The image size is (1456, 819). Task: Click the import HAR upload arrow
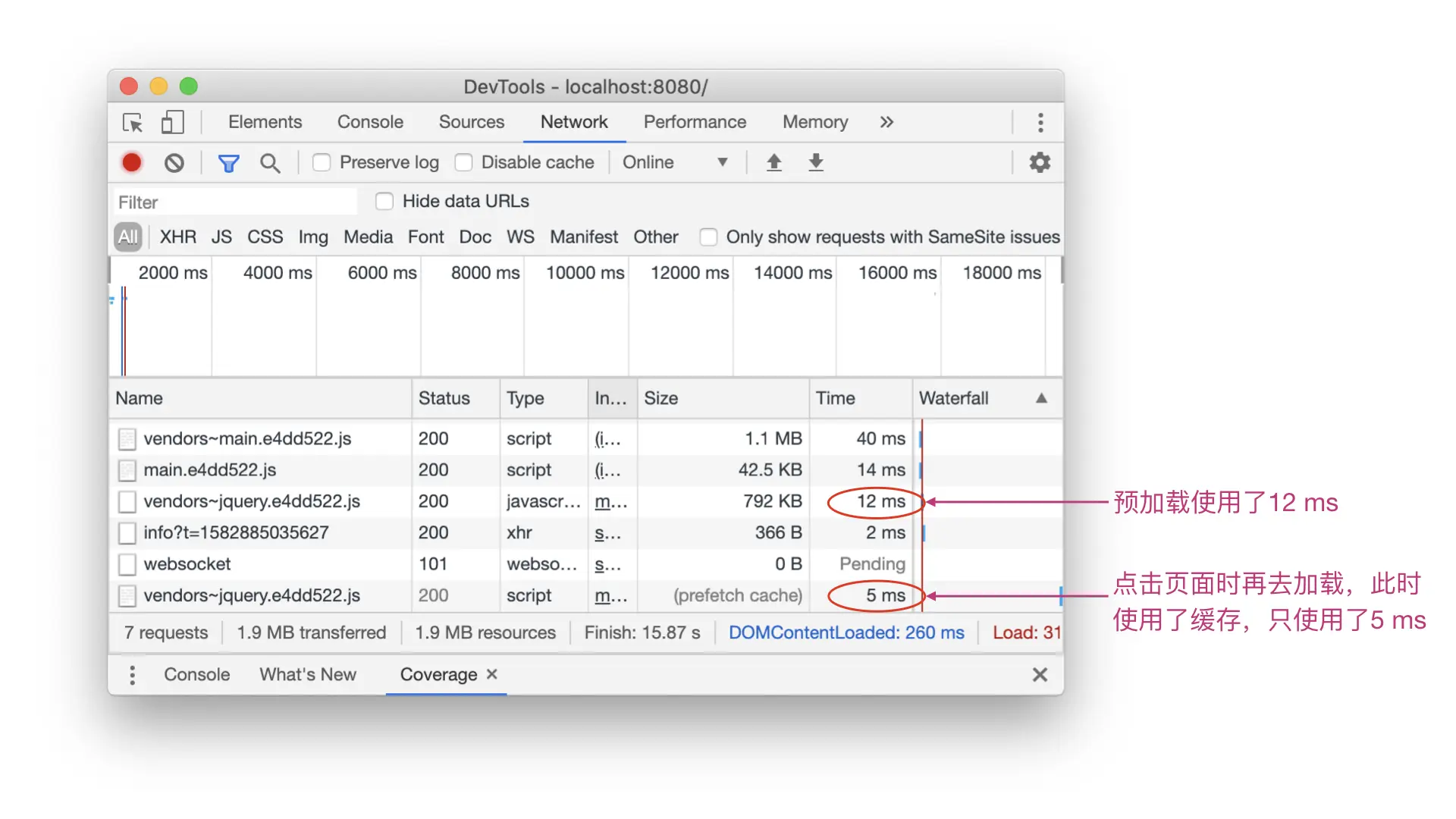tap(773, 162)
